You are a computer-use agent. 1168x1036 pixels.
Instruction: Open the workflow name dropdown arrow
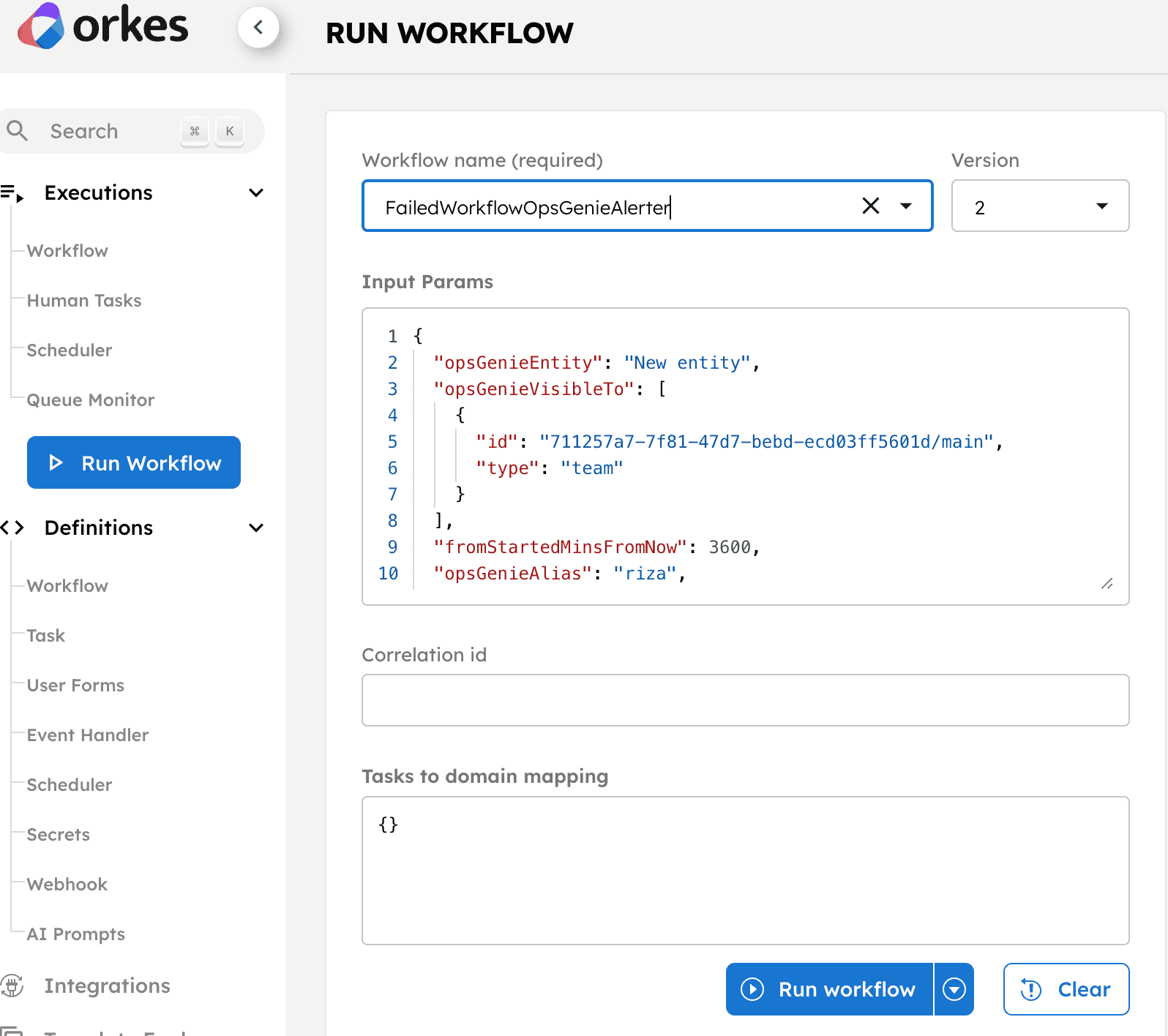pyautogui.click(x=906, y=206)
